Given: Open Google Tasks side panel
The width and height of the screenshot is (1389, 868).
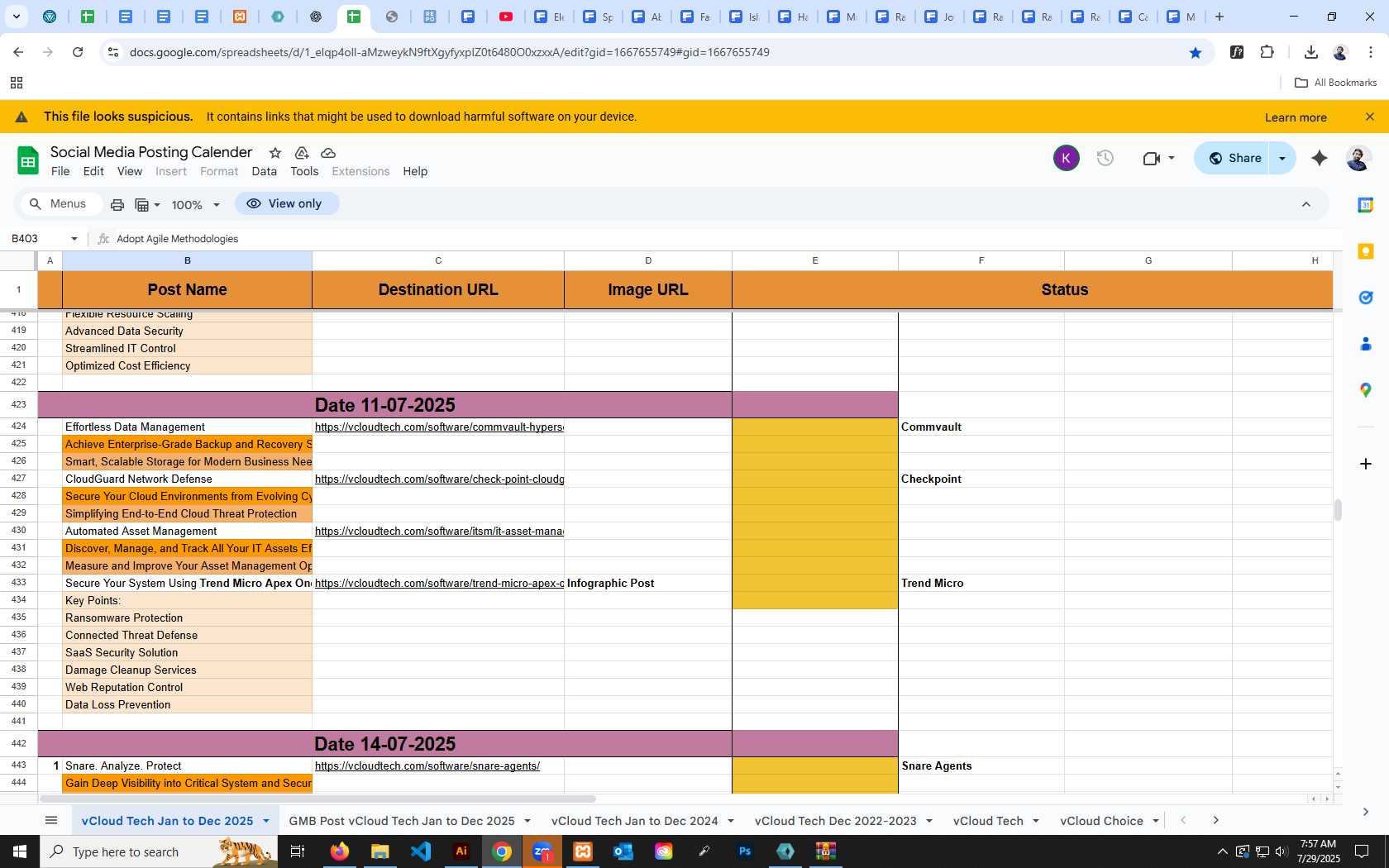Looking at the screenshot, I should (x=1366, y=298).
